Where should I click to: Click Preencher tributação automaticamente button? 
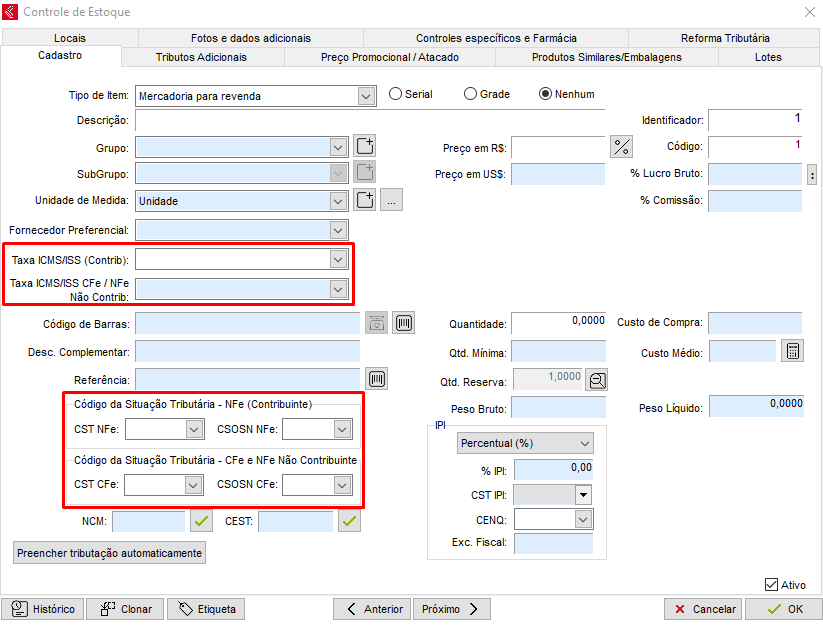coord(109,553)
